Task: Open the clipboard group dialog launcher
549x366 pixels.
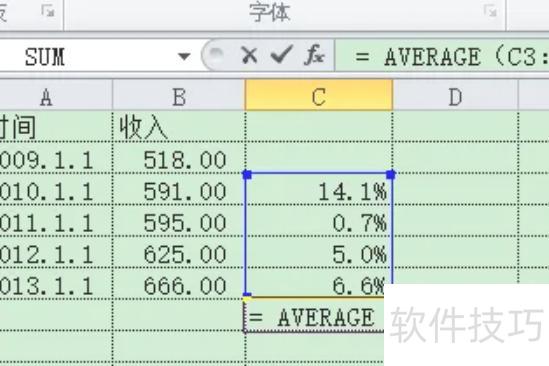Action: point(48,11)
